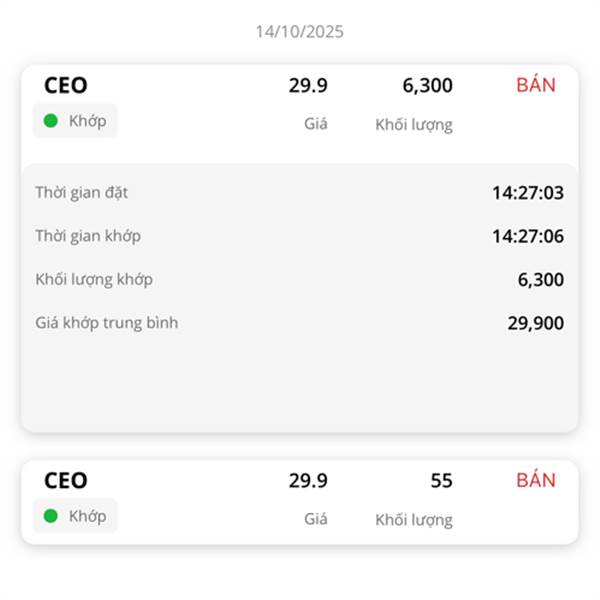
Task: Click the average matched price 29,900
Action: (536, 323)
